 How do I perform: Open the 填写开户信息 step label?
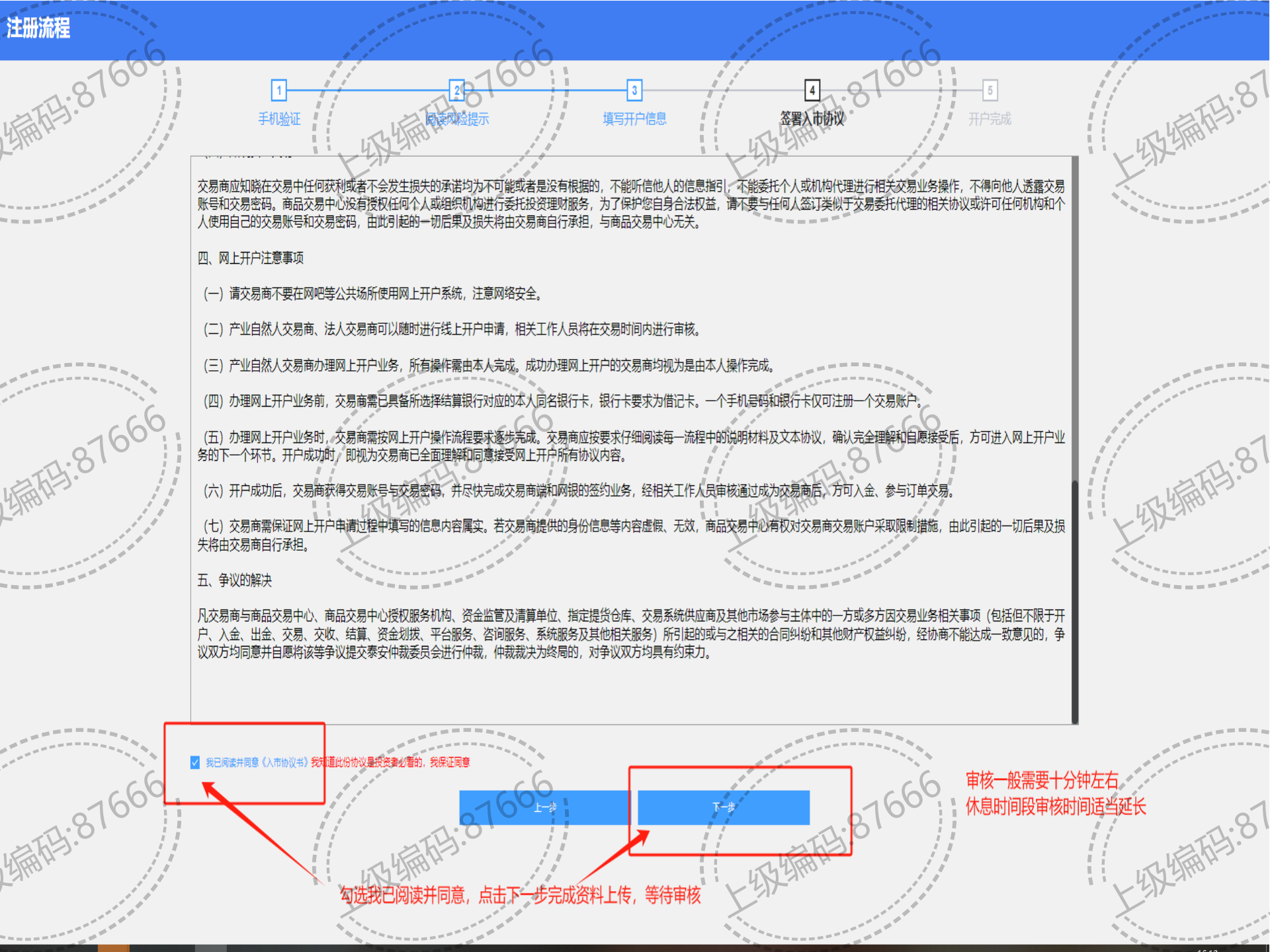click(634, 119)
